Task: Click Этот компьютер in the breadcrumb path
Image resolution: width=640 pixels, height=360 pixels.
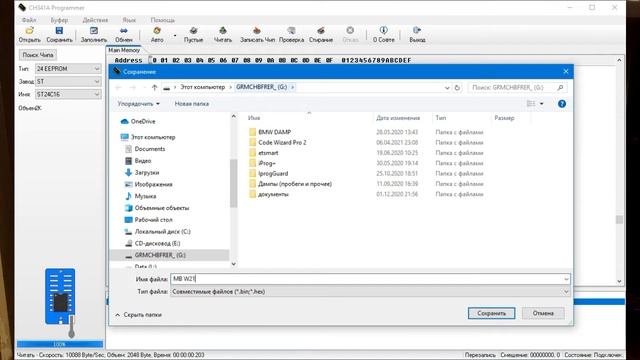Action: (x=202, y=87)
